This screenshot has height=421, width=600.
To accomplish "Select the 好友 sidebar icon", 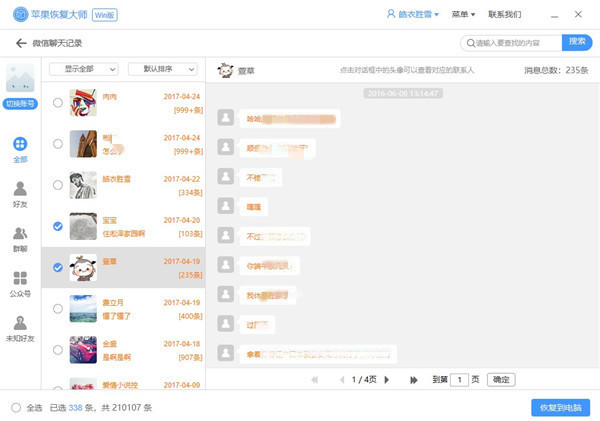I will 20,189.
